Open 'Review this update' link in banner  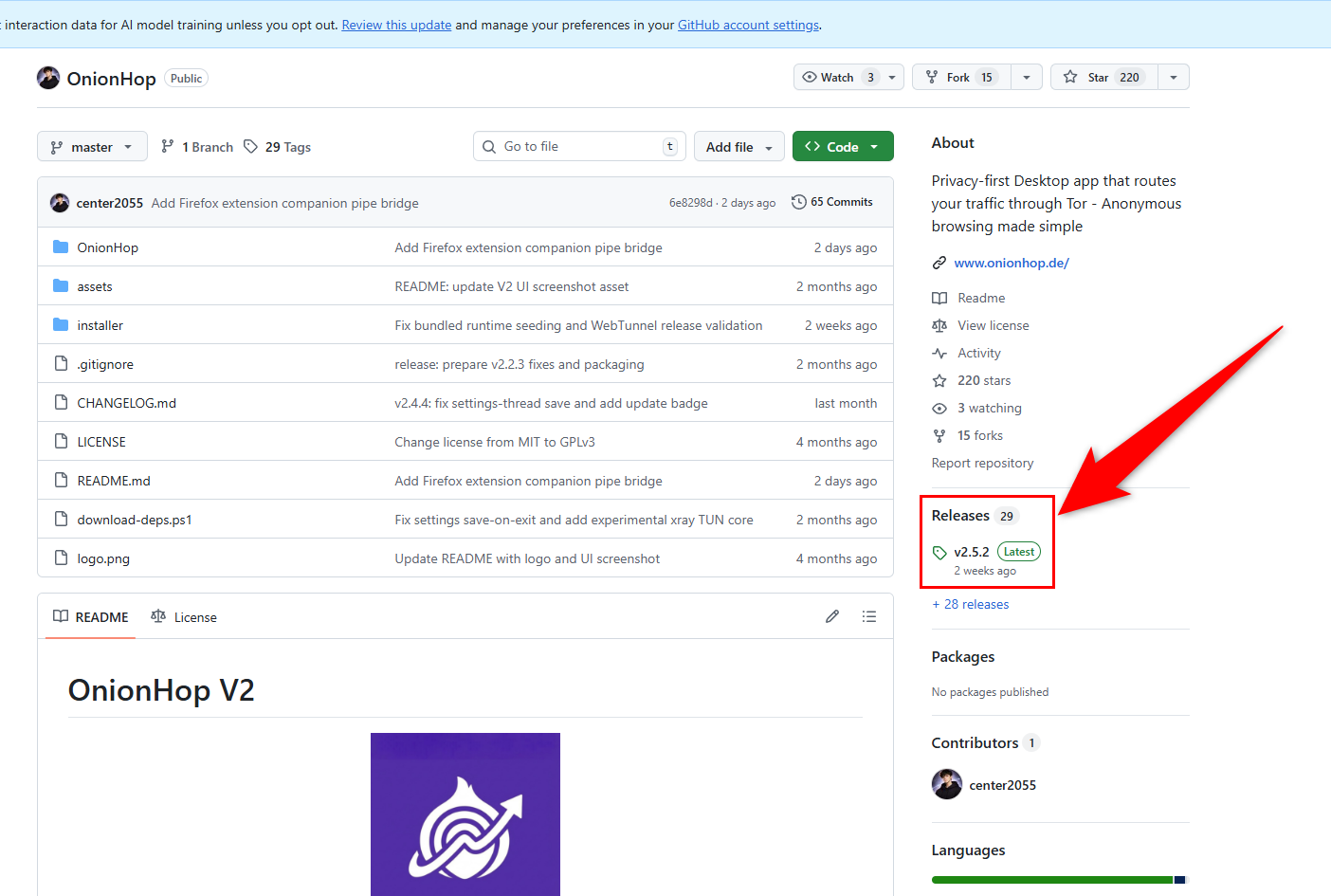pyautogui.click(x=396, y=25)
